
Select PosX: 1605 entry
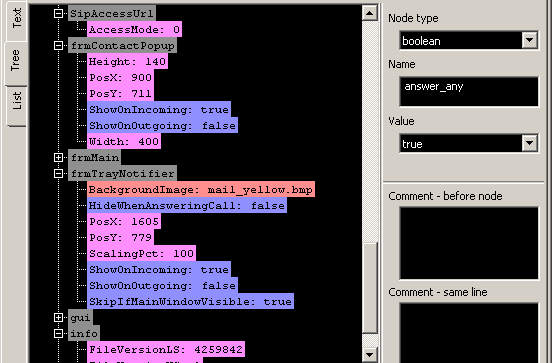pyautogui.click(x=124, y=221)
